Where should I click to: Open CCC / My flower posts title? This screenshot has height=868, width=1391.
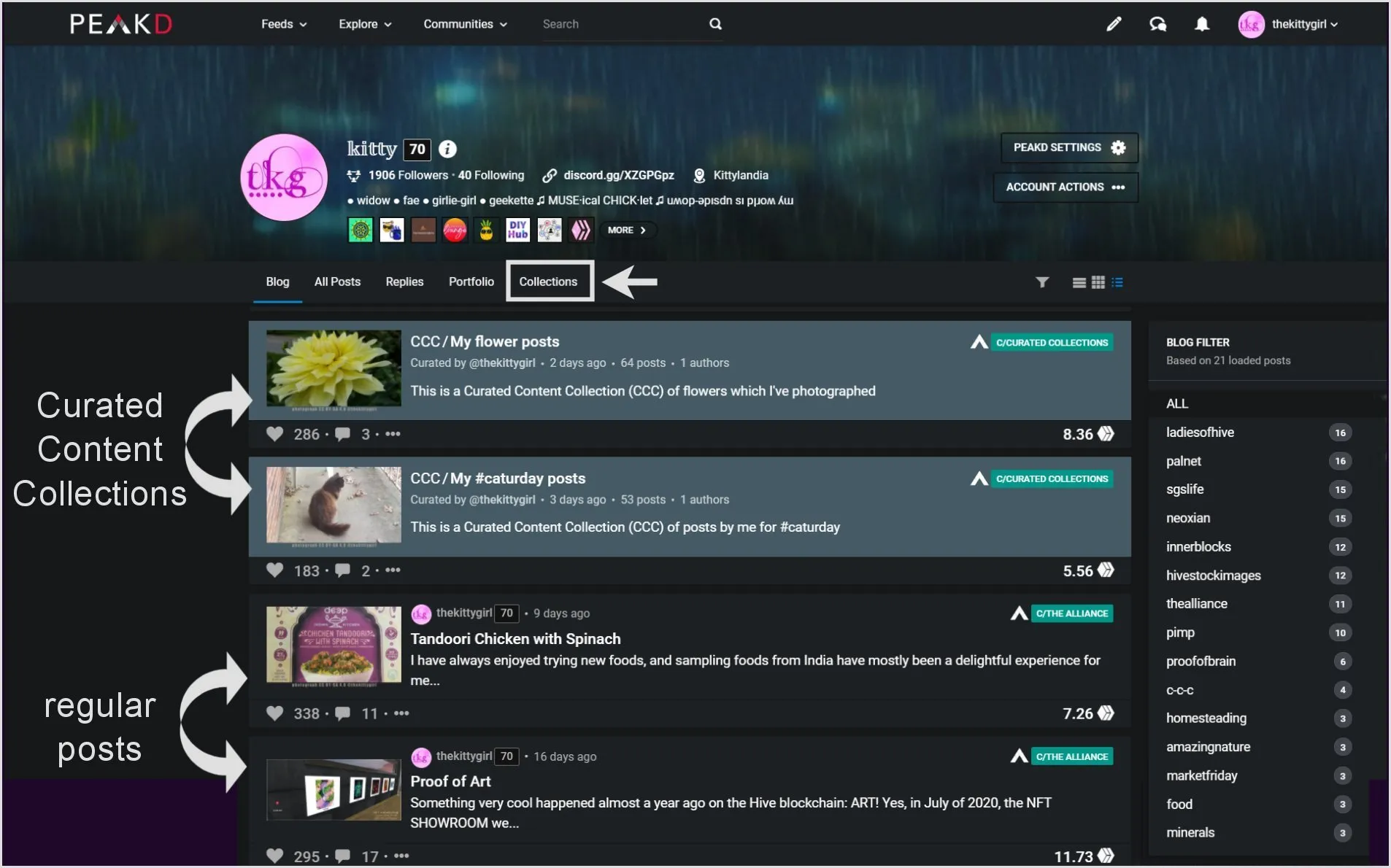[485, 341]
